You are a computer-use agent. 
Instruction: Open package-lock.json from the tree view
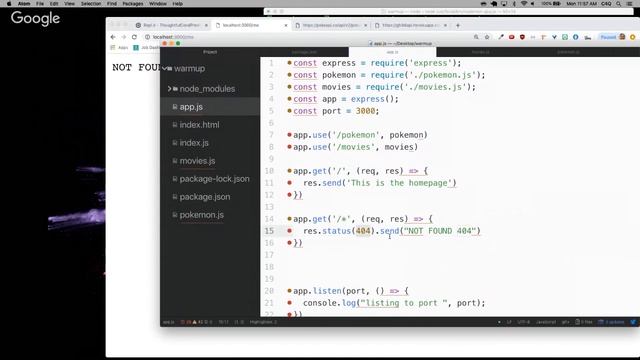210,178
